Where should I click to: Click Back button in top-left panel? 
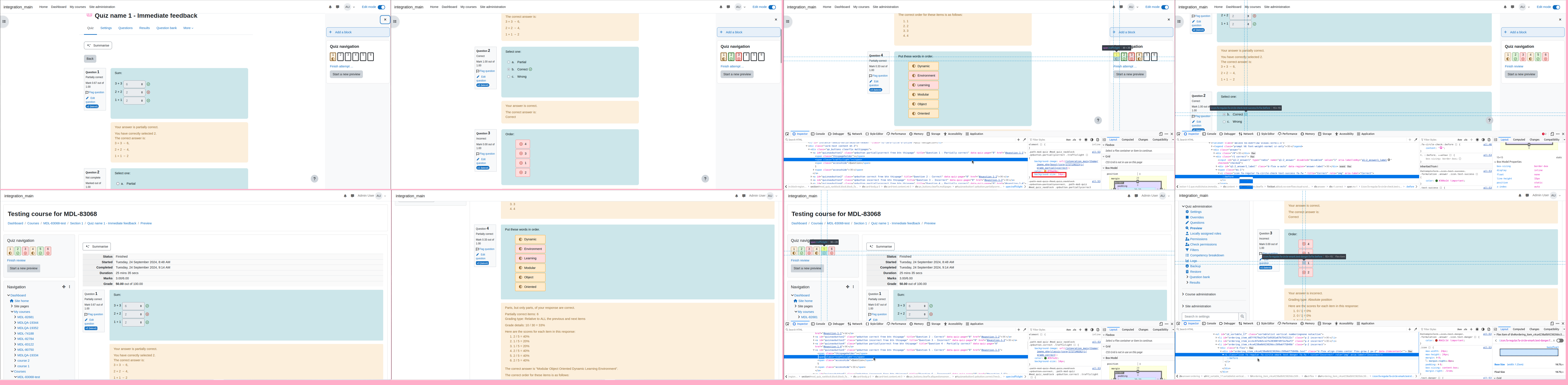click(90, 59)
